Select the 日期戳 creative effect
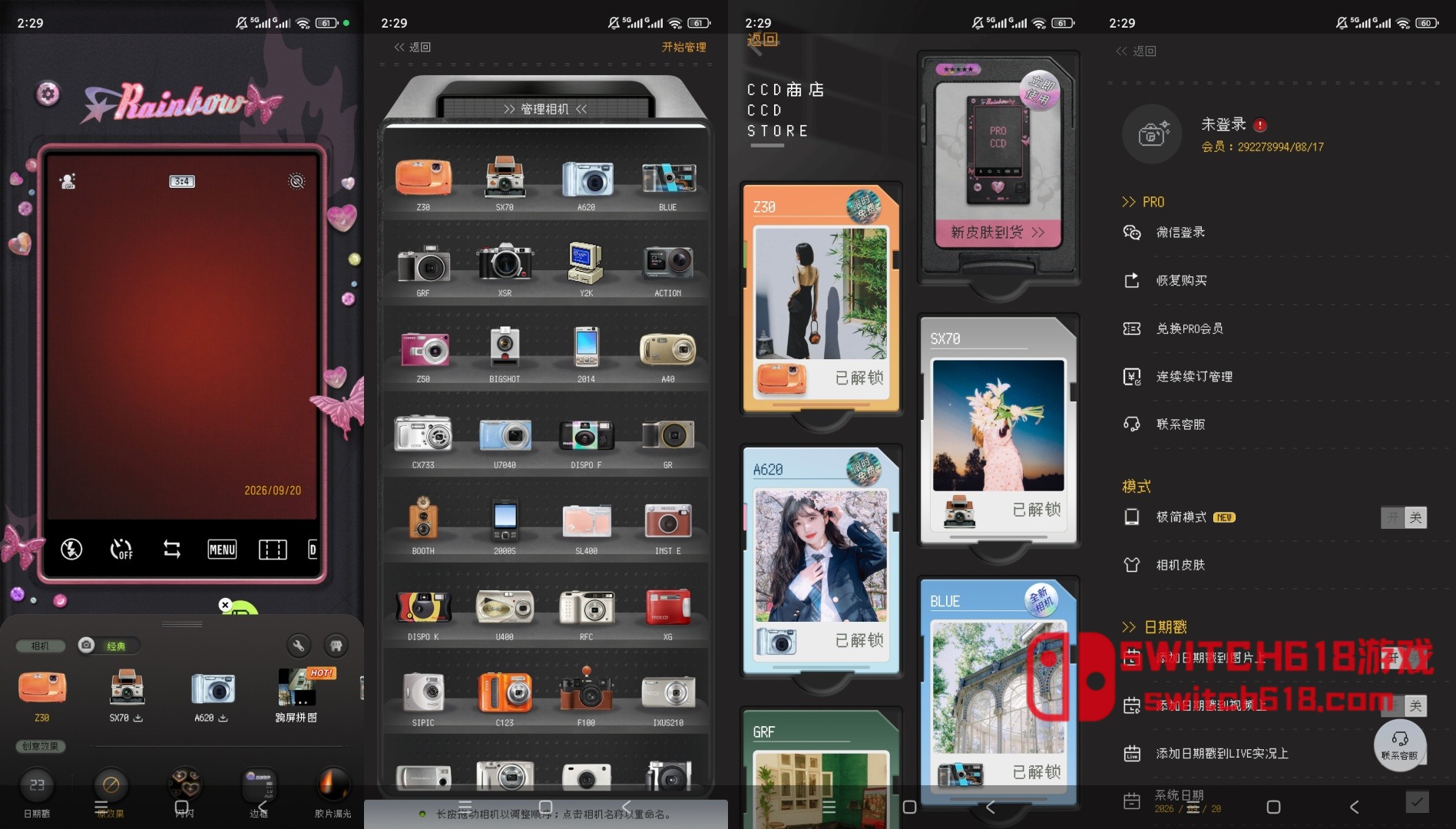Image resolution: width=1456 pixels, height=829 pixels. [x=37, y=792]
